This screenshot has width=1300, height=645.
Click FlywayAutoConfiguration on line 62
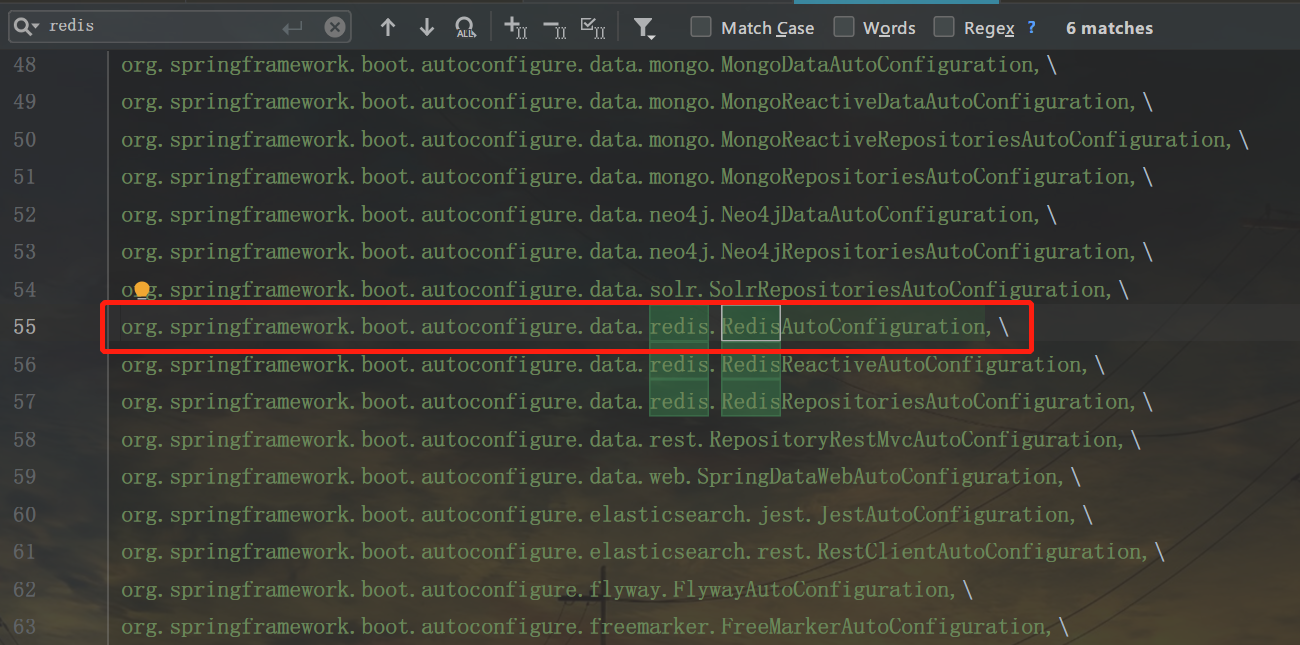tap(812, 590)
